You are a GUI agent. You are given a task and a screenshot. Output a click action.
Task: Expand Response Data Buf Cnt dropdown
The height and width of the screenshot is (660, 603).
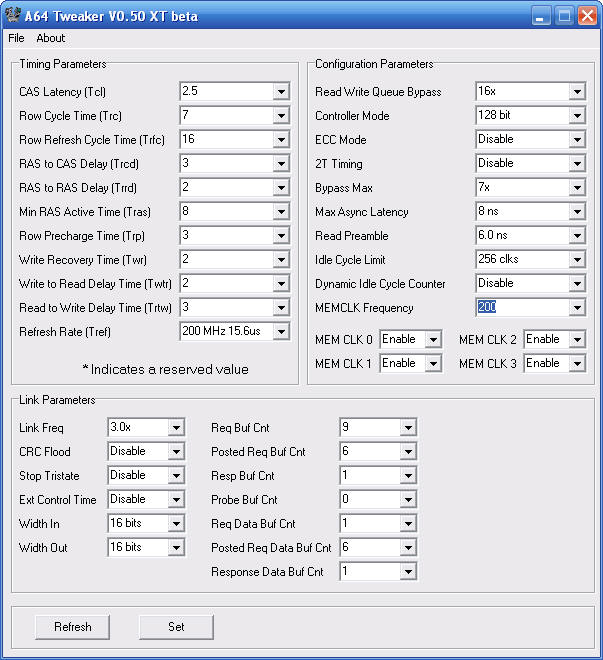click(x=408, y=572)
